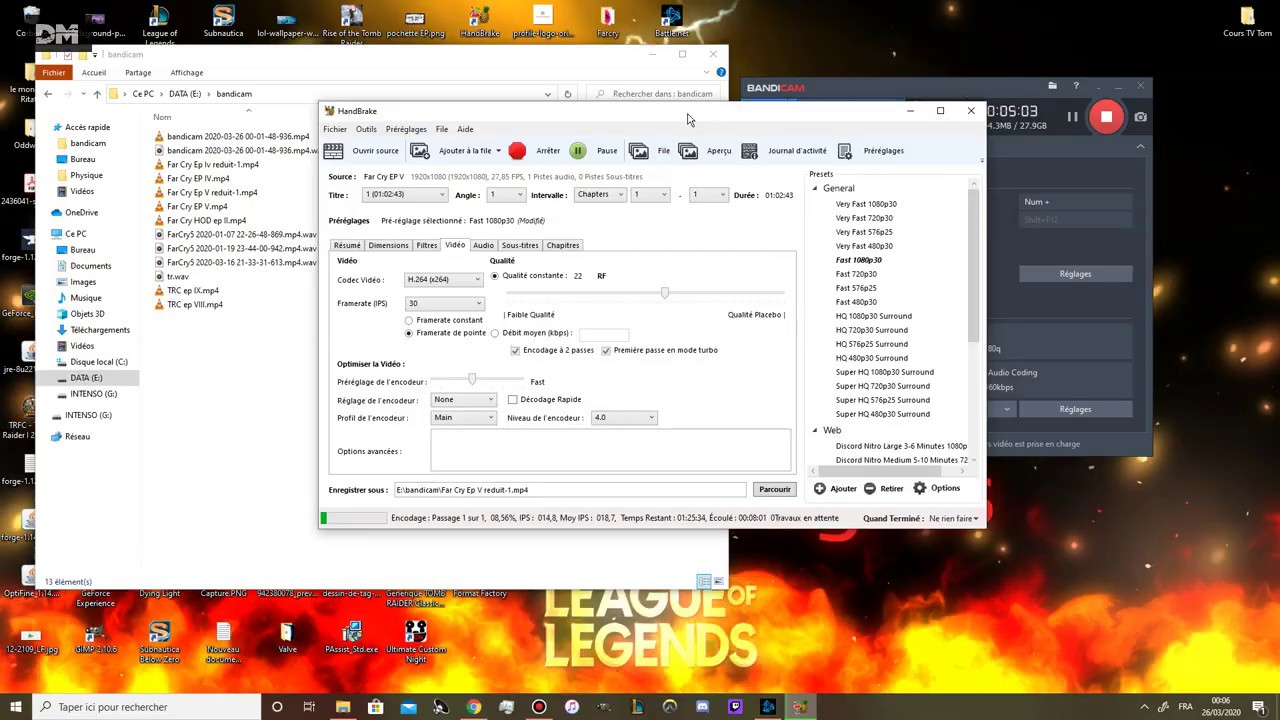Open HandBrake Fichier menu
This screenshot has width=1280, height=720.
(x=335, y=129)
